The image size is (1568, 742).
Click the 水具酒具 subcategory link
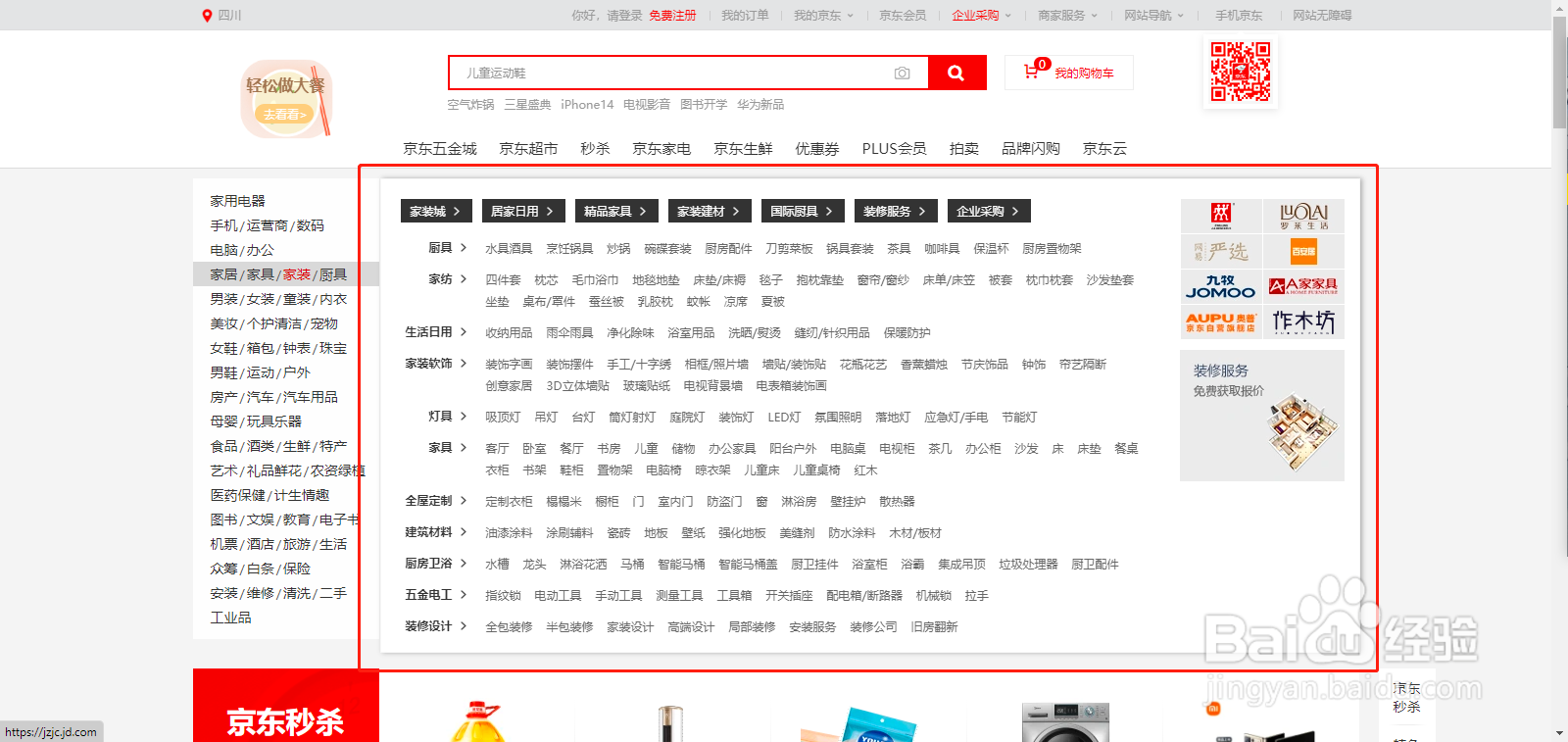point(509,249)
